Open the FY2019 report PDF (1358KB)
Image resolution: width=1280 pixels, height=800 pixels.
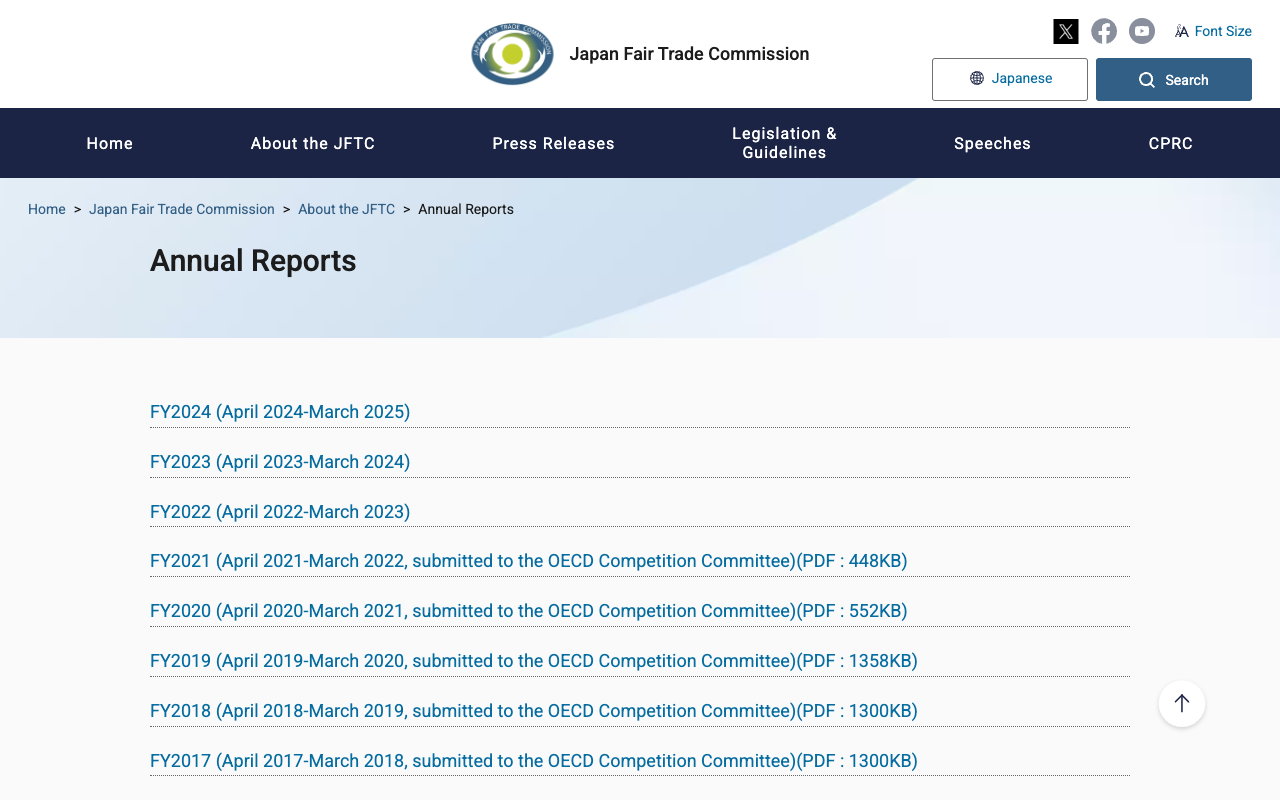(x=534, y=661)
